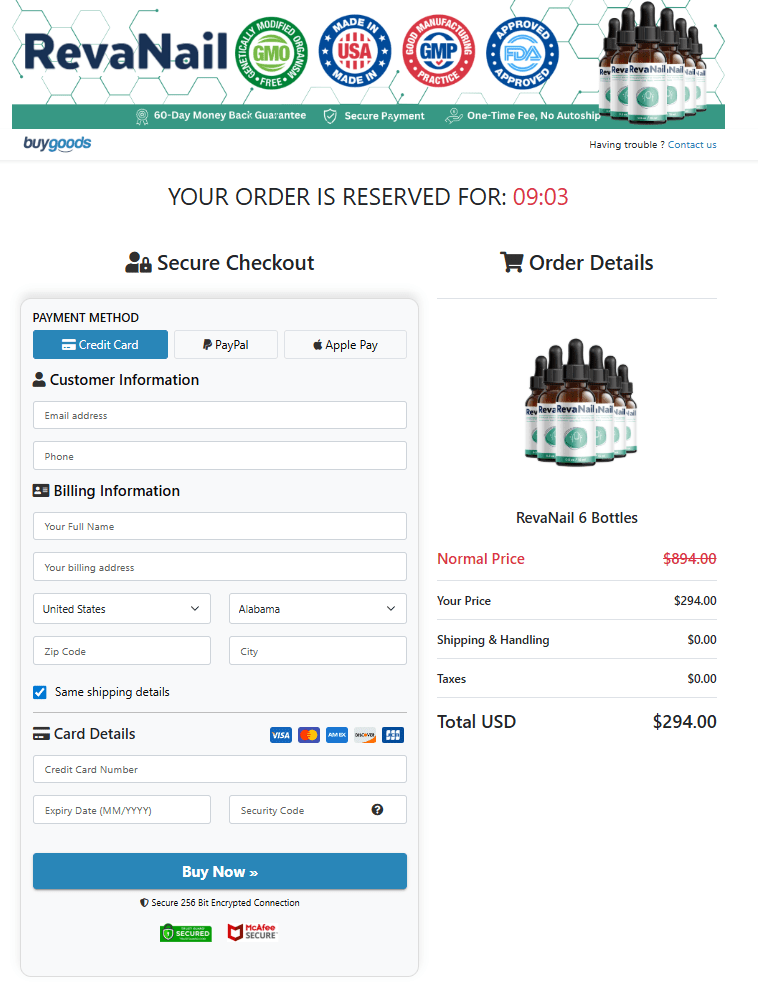This screenshot has height=985, width=758.
Task: Uncheck Same shipping details
Action: coord(41,692)
